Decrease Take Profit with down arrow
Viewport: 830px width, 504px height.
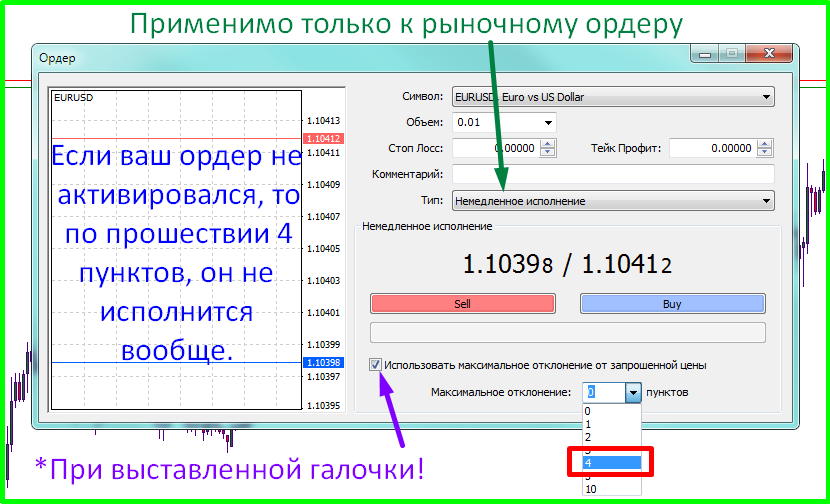pos(764,152)
